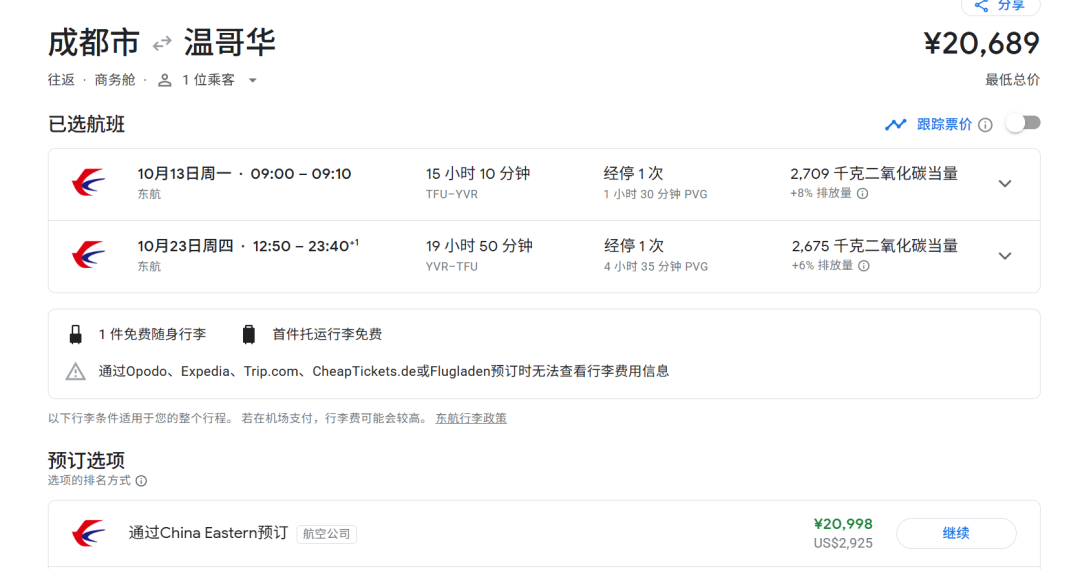Screen dimensions: 1080x569
Task: Open the 东航行李政策 link
Action: [470, 418]
